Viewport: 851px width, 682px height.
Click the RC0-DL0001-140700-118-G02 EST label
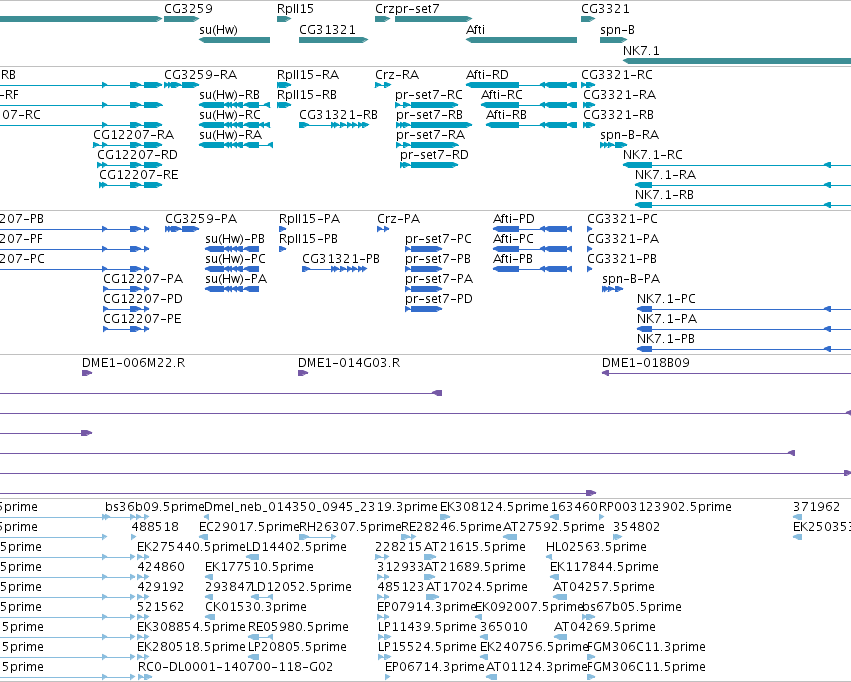pyautogui.click(x=235, y=667)
